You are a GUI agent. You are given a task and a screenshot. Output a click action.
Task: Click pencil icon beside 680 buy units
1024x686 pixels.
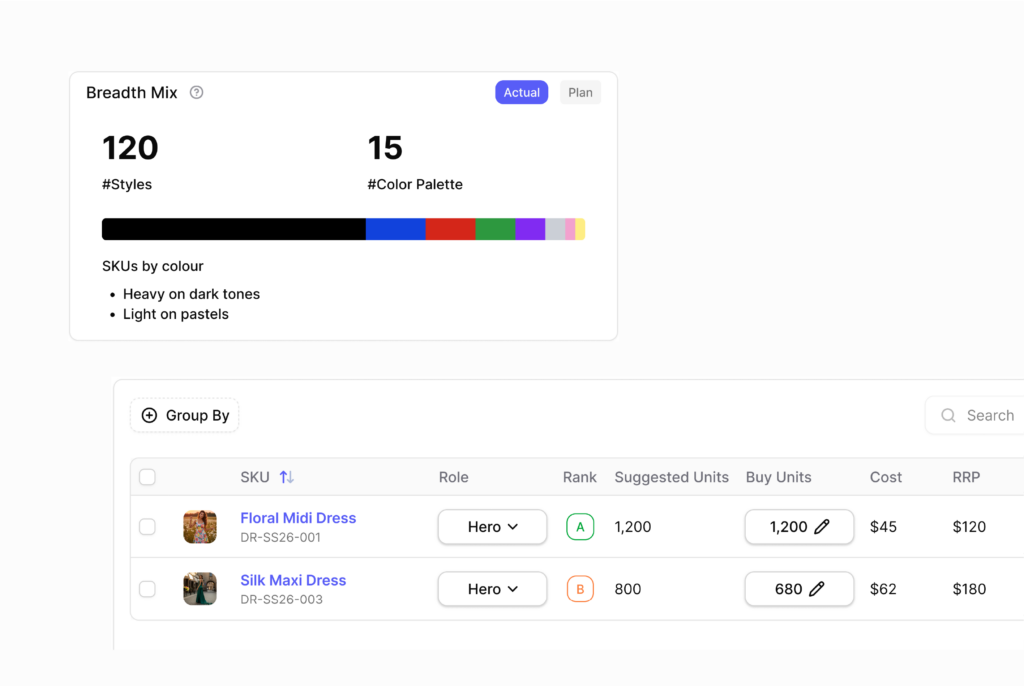[817, 589]
